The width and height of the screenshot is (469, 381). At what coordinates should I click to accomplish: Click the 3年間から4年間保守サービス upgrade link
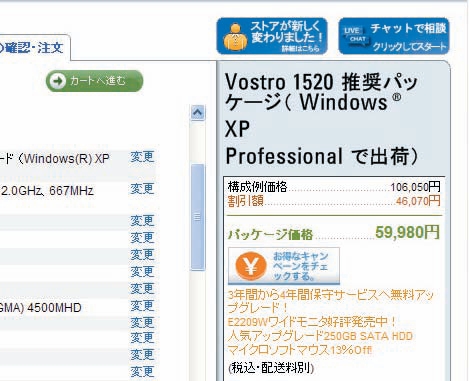click(x=331, y=301)
